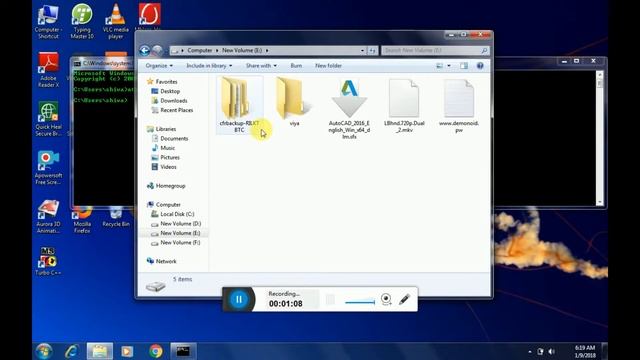640x360 pixels.
Task: Open Adobe Reader X desktop shortcut
Action: (49, 70)
